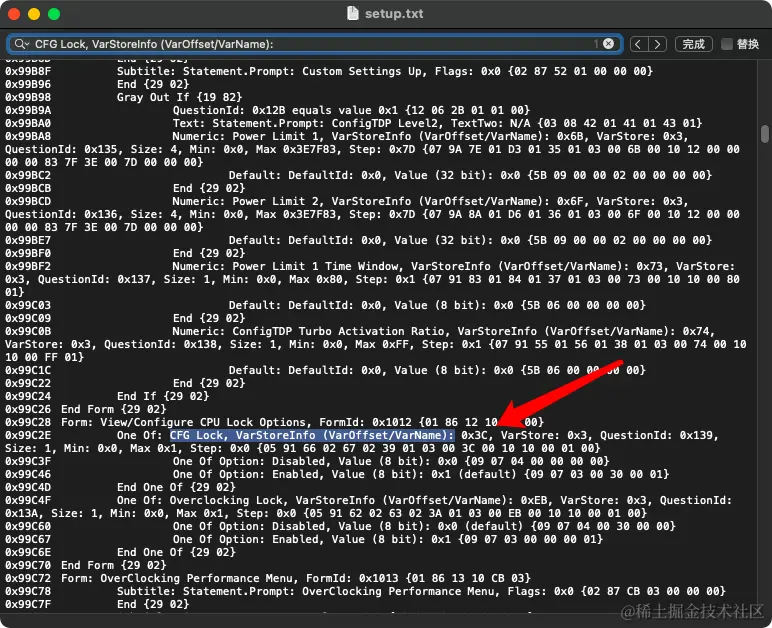The width and height of the screenshot is (772, 628).
Task: Click 'Custom Settings Up' subtitle text
Action: pyautogui.click(x=361, y=71)
